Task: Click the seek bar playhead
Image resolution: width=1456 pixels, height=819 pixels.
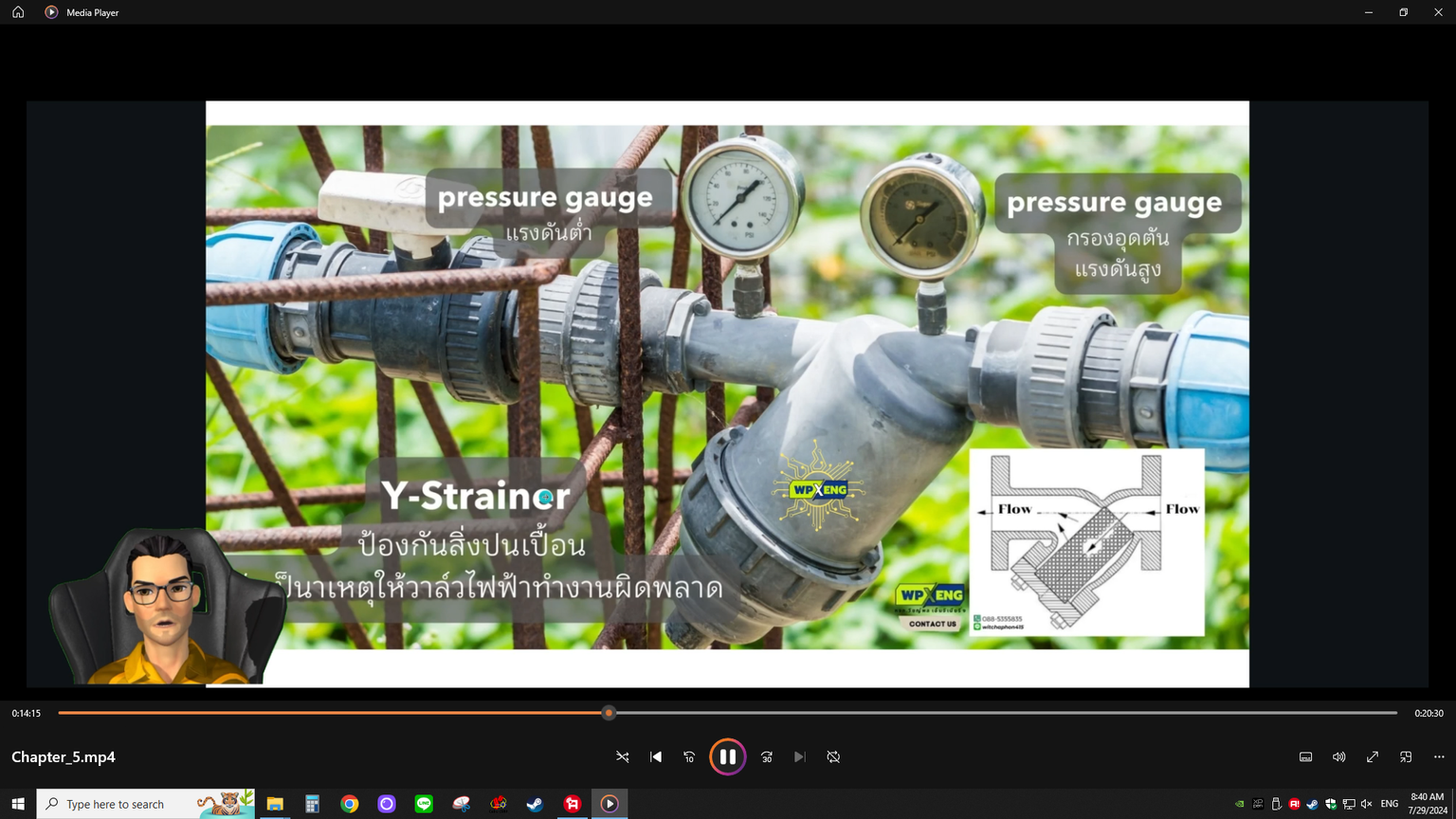Action: [x=609, y=713]
